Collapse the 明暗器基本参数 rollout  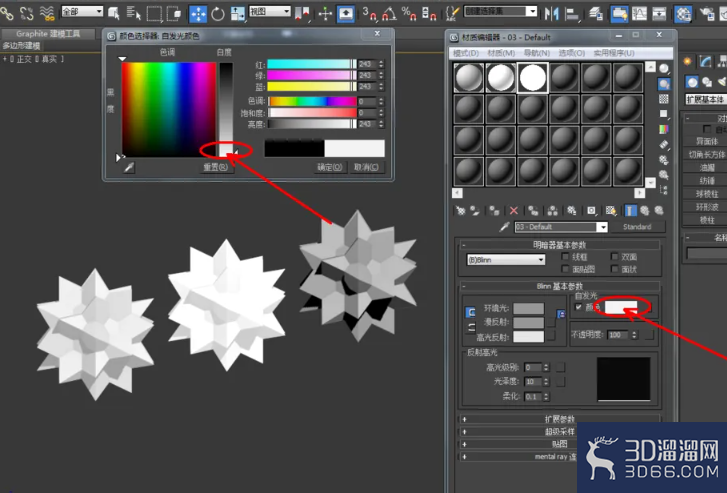(x=560, y=245)
